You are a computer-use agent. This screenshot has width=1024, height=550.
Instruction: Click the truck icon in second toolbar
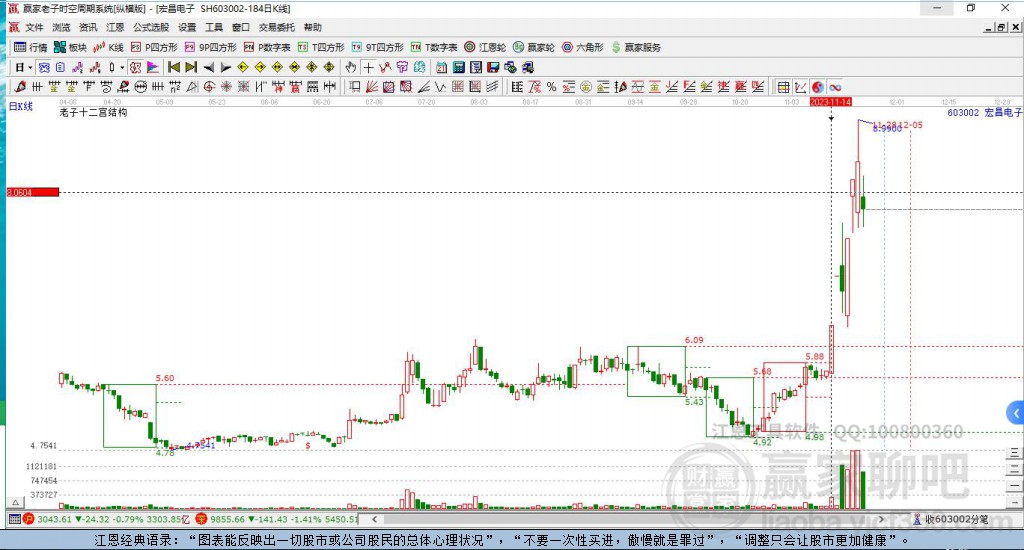coord(528,67)
